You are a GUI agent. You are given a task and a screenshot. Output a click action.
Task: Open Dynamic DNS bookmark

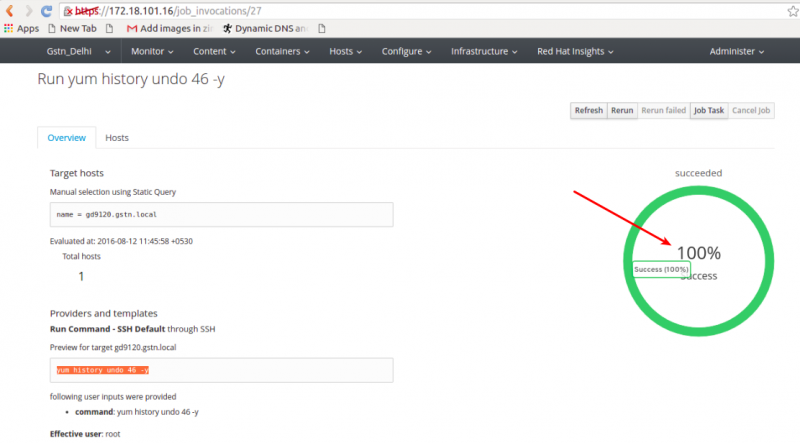click(x=265, y=29)
